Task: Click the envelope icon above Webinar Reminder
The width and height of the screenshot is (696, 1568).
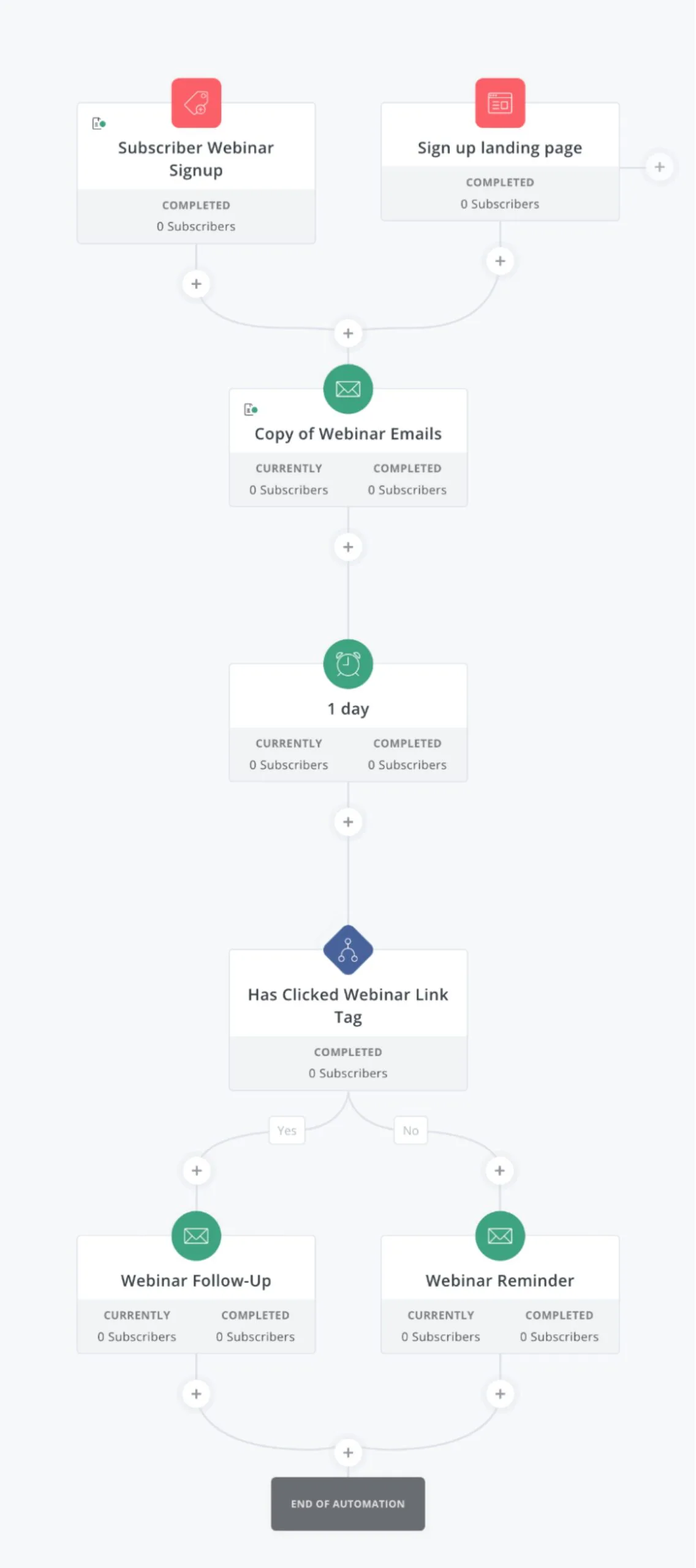Action: [500, 1235]
